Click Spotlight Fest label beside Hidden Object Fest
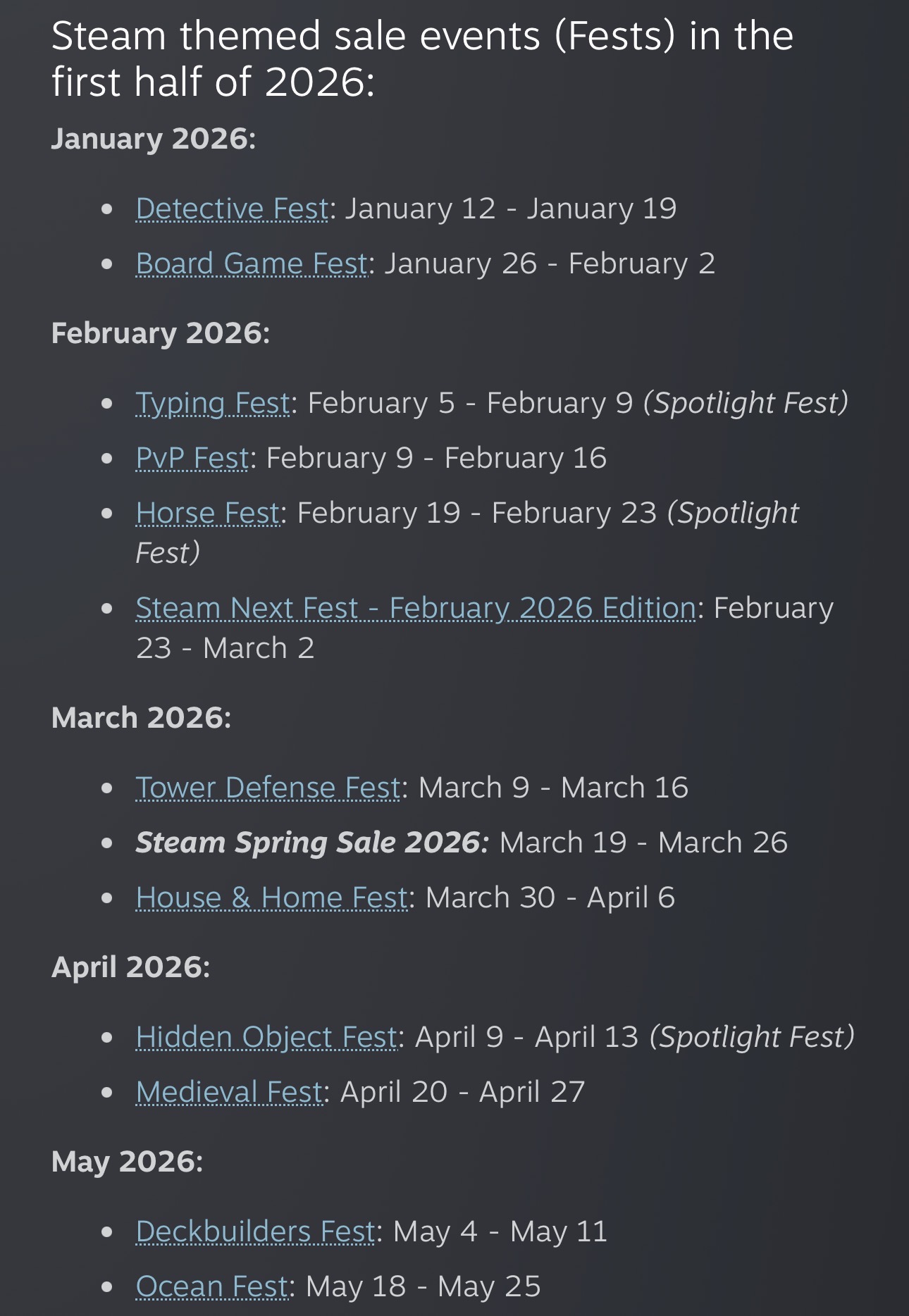Image resolution: width=909 pixels, height=1316 pixels. point(751,1037)
